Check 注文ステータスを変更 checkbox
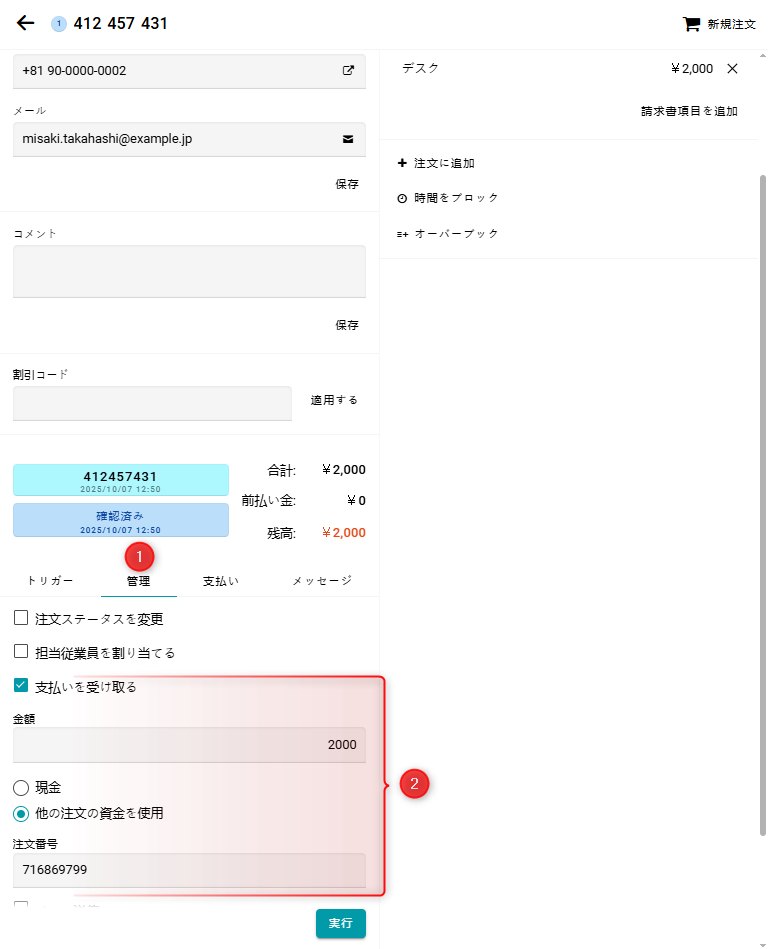The width and height of the screenshot is (768, 949). coord(21,618)
